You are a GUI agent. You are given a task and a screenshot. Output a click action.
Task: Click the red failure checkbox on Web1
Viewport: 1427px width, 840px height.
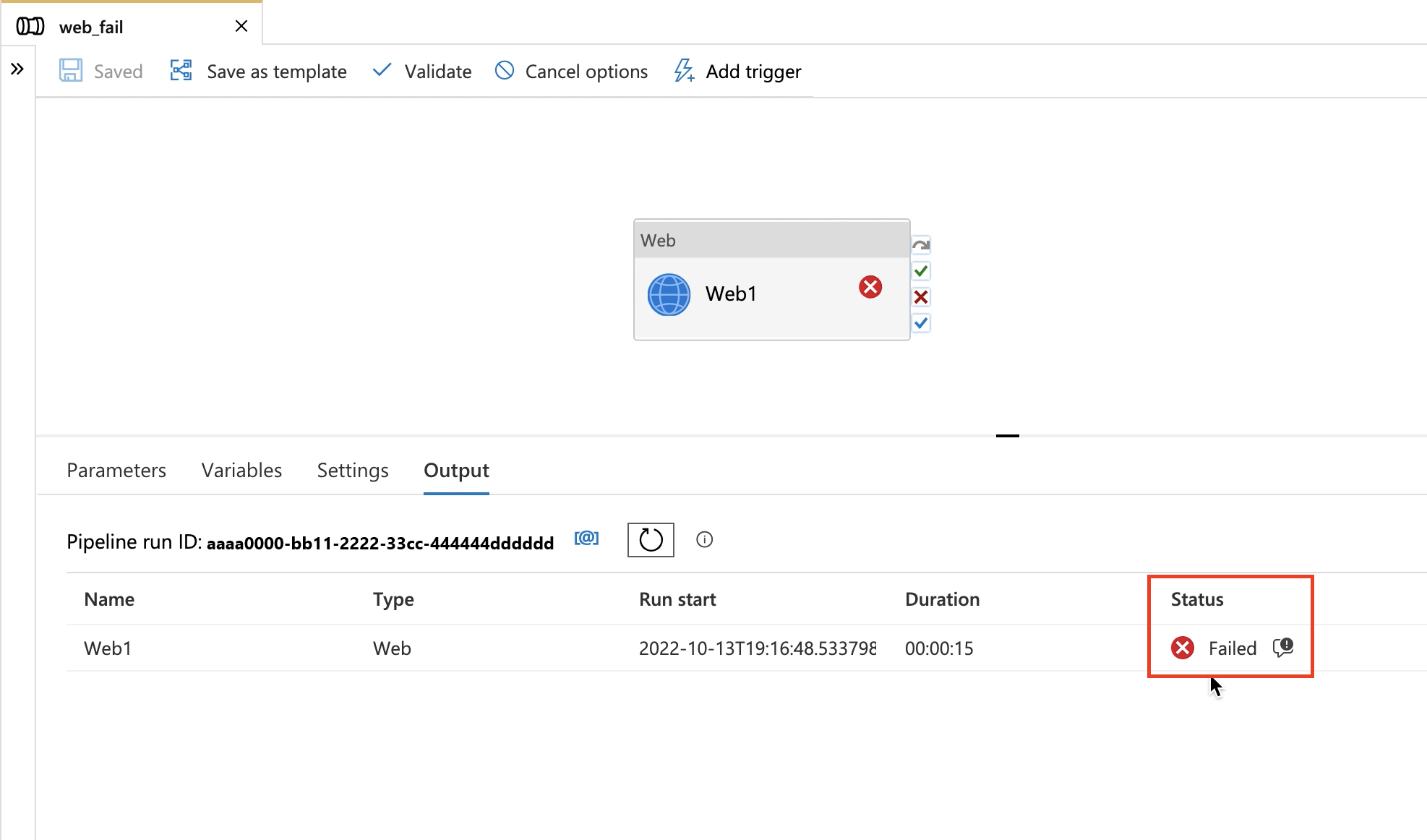(921, 297)
